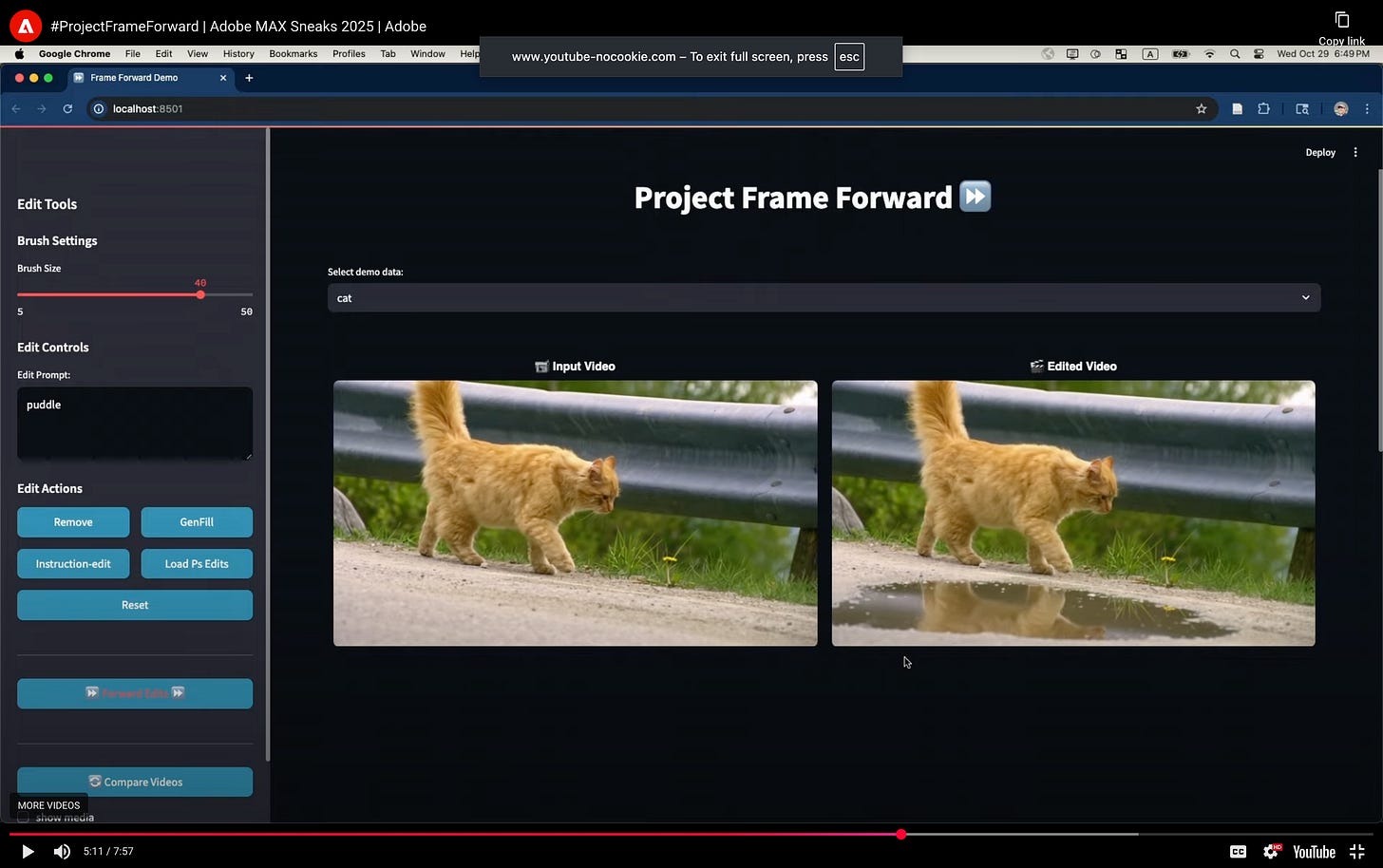1383x868 pixels.
Task: Mute the video with the volume icon
Action: (62, 851)
